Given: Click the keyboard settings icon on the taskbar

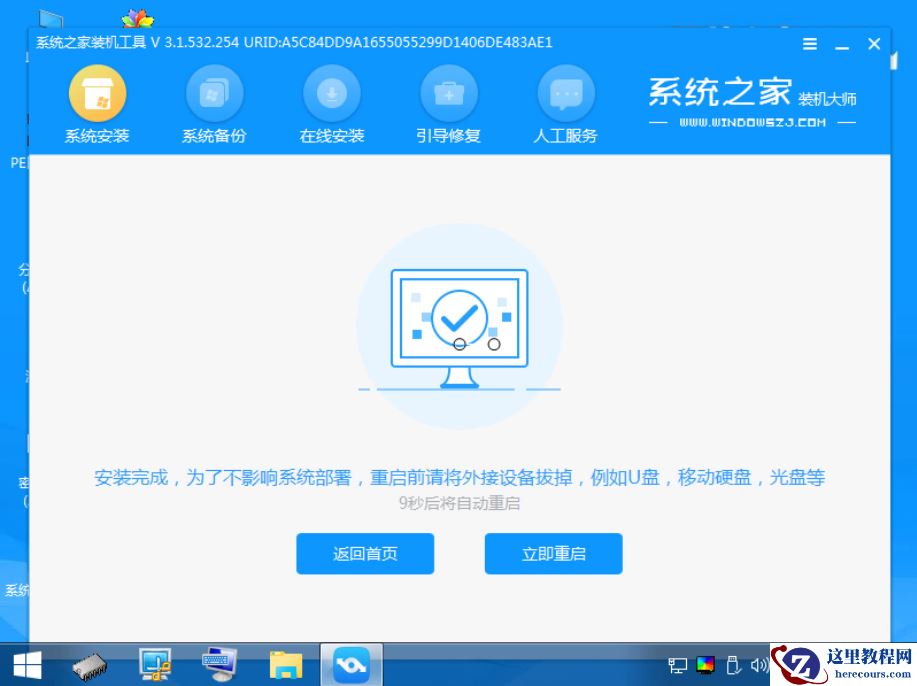Looking at the screenshot, I should tap(220, 663).
